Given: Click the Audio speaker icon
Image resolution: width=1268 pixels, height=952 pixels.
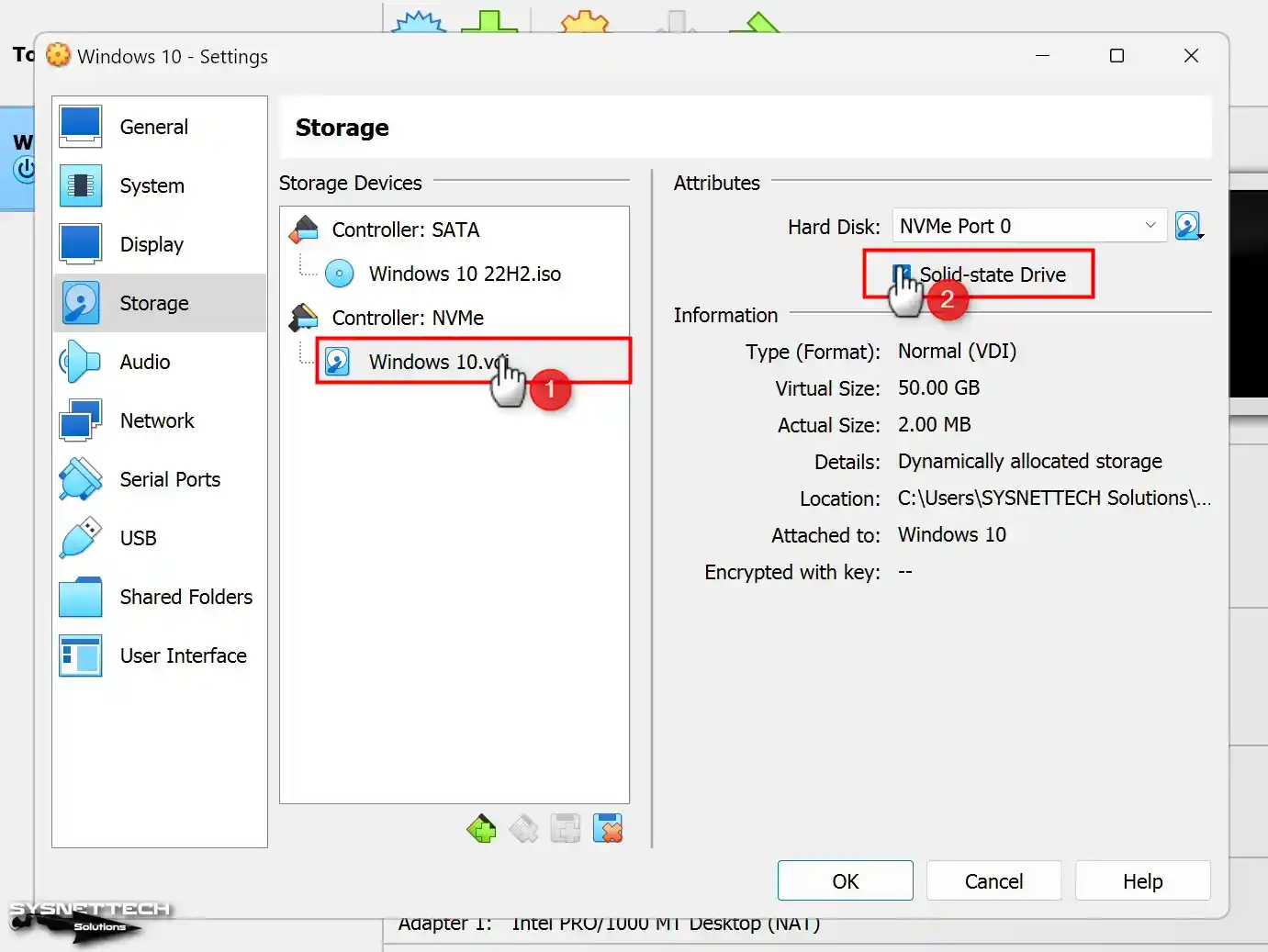Looking at the screenshot, I should coord(81,362).
